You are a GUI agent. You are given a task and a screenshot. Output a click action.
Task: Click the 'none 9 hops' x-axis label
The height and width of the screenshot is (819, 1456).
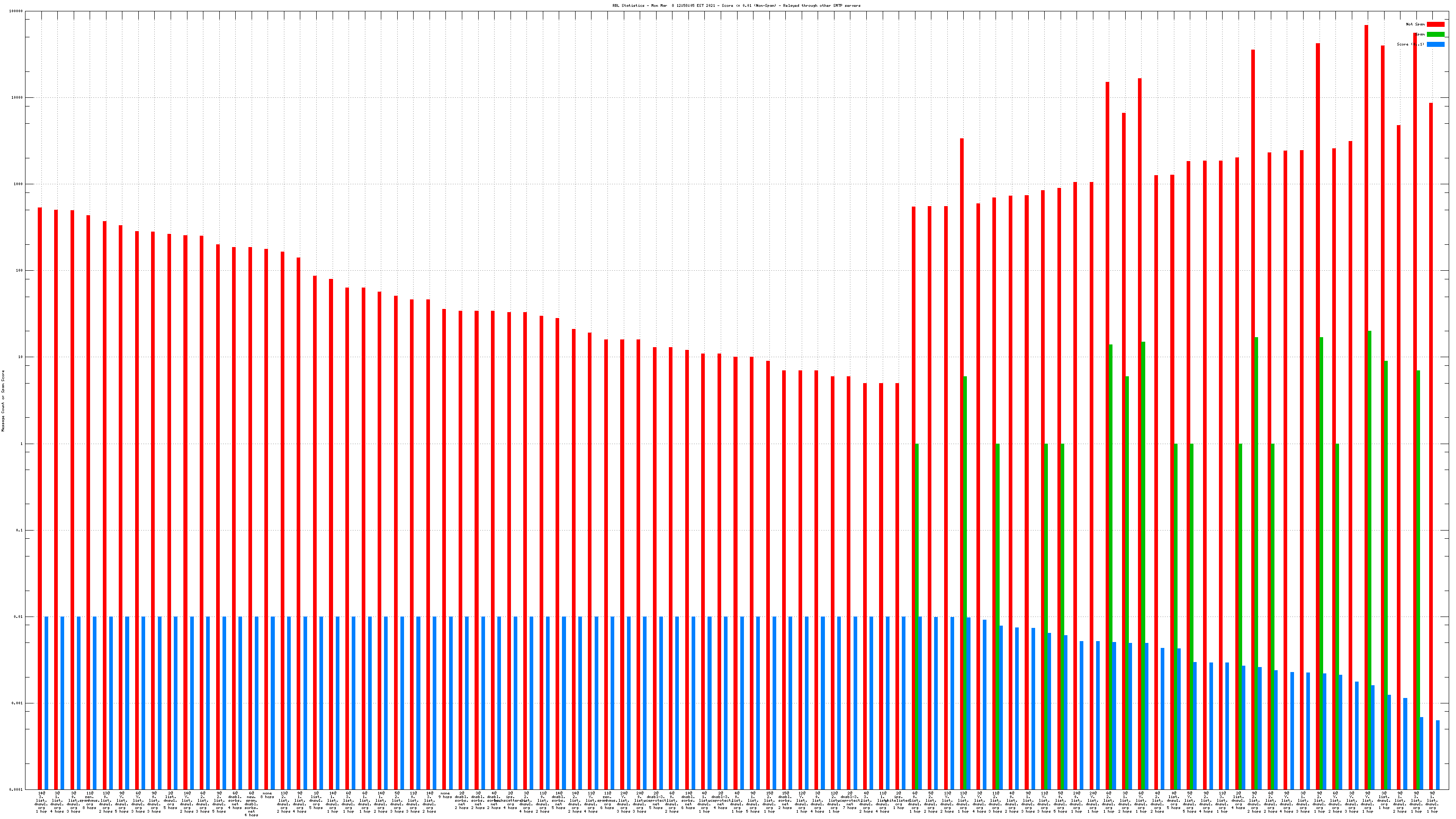[445, 795]
